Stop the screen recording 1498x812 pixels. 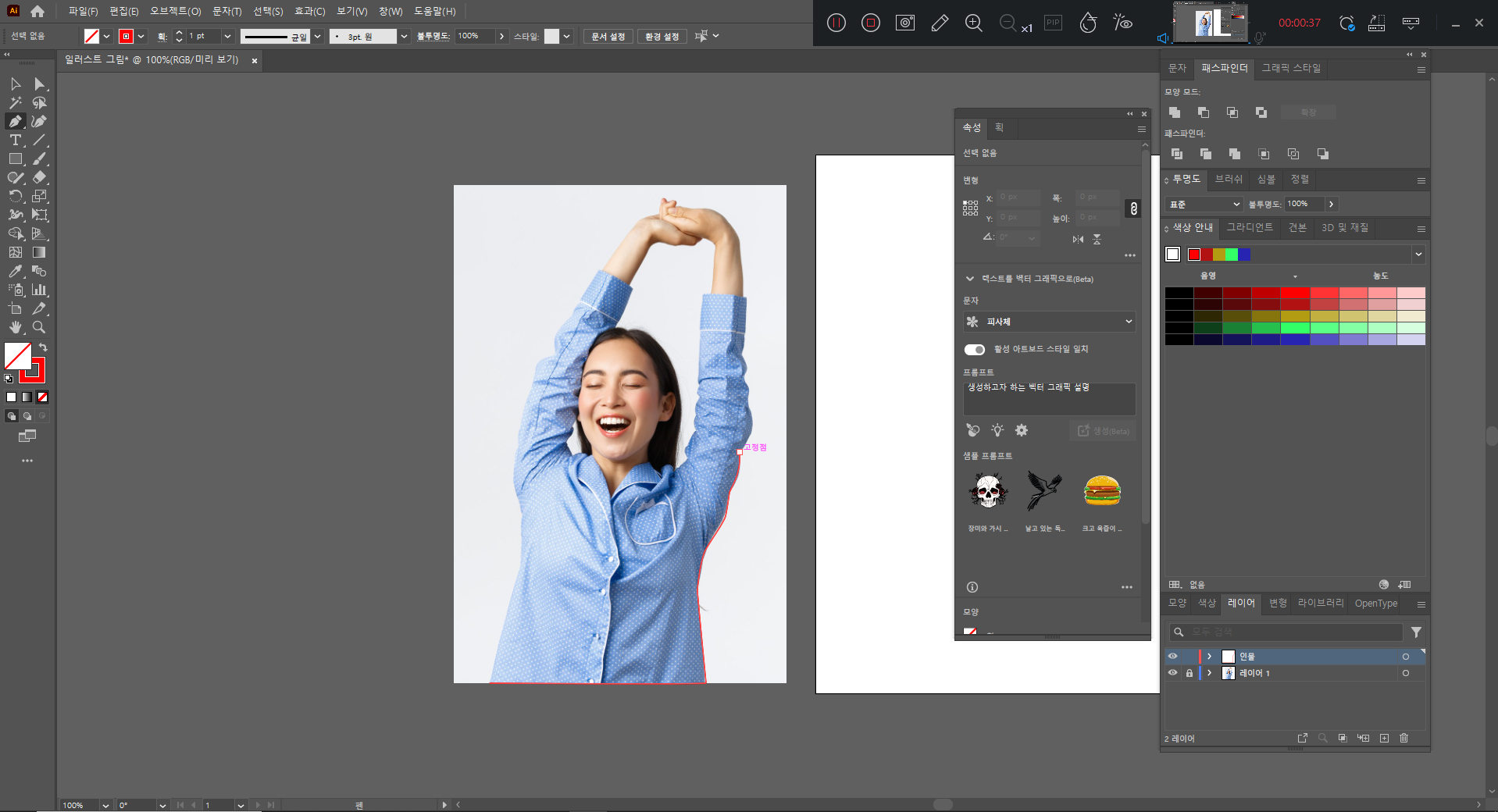click(x=870, y=23)
